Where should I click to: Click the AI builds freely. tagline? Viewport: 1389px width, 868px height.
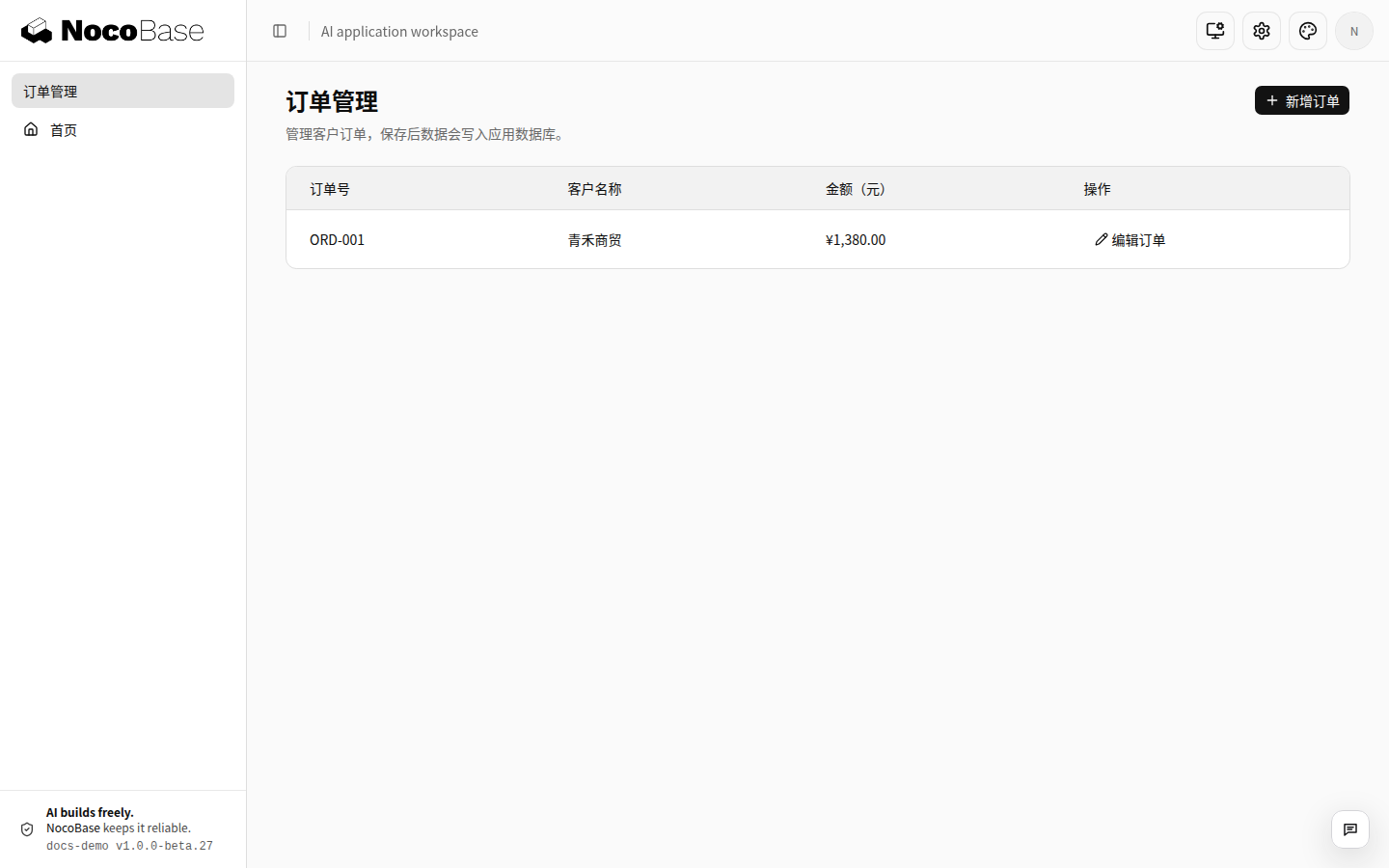[90, 812]
